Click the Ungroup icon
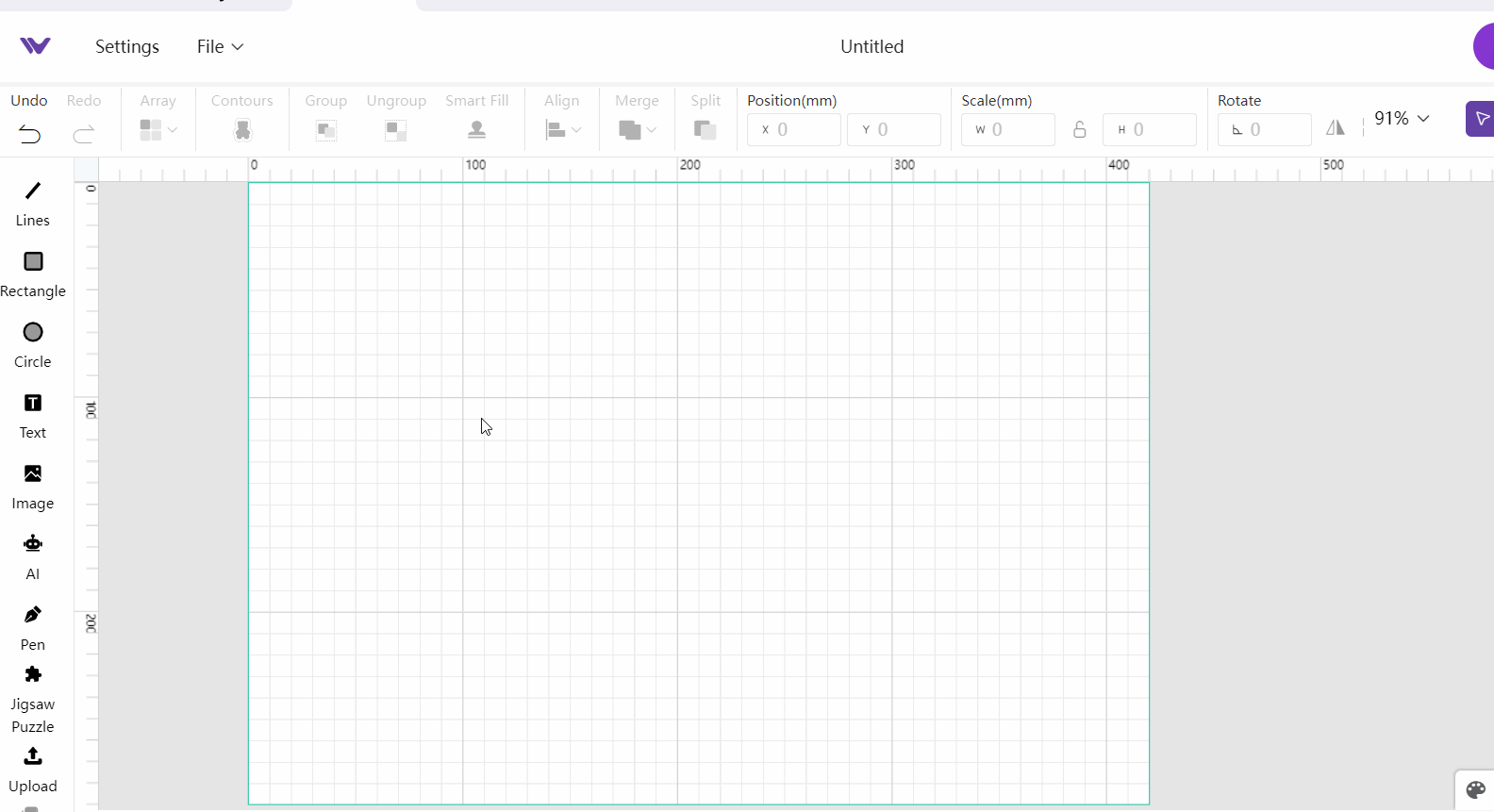This screenshot has height=812, width=1494. click(x=396, y=130)
